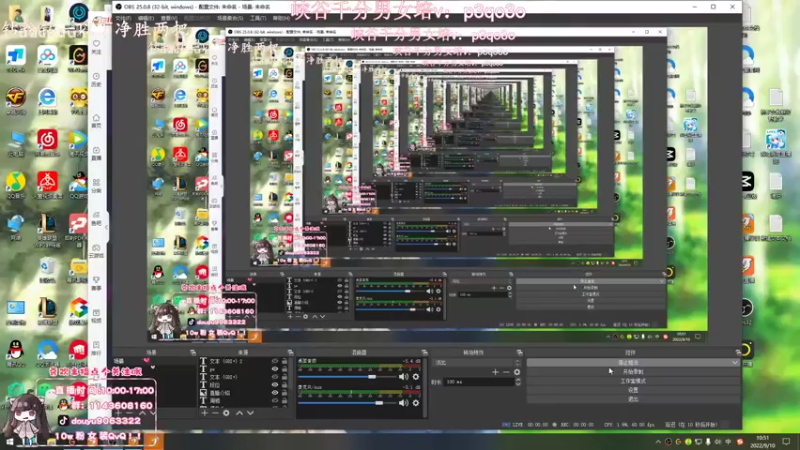The width and height of the screenshot is (800, 450).
Task: Open source properties gear icon
Action: (226, 413)
